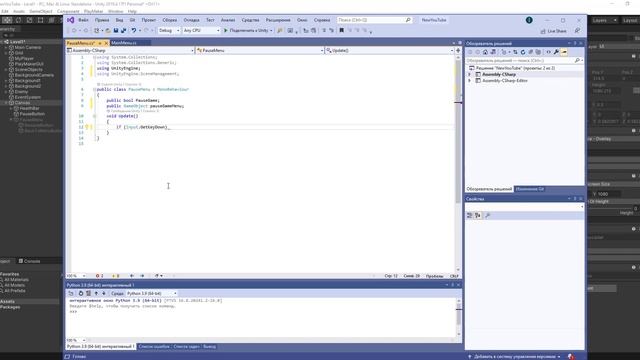Image resolution: width=640 pixels, height=360 pixels.
Task: Switch to the Изменения Git tab
Action: click(x=529, y=189)
